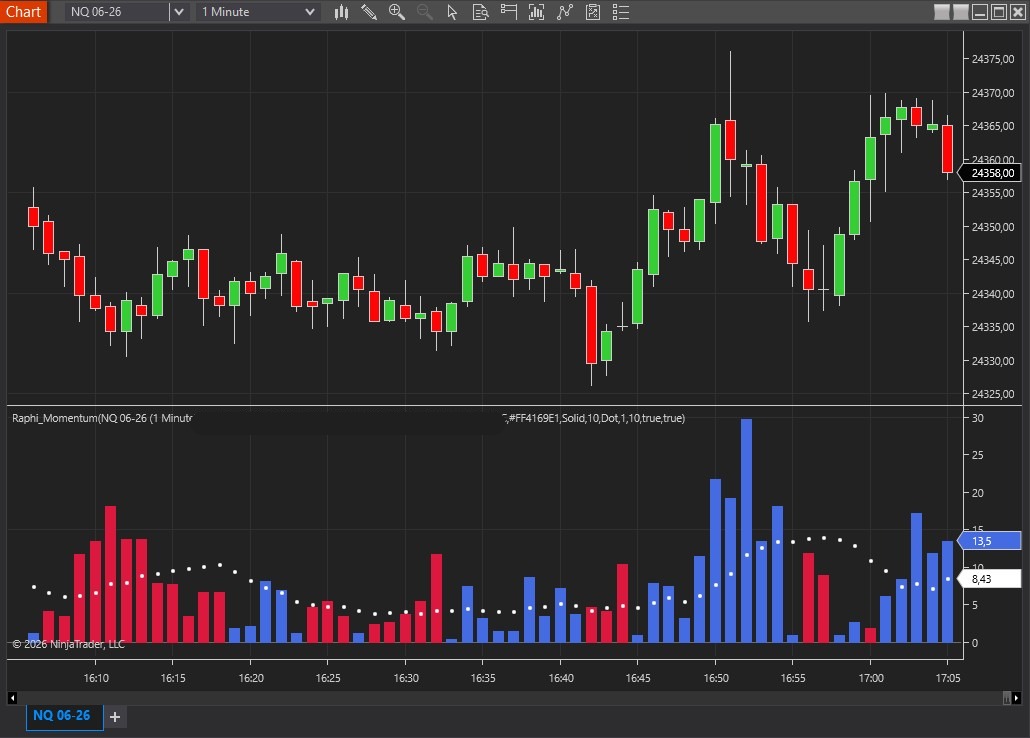Open the Data Series icon
The height and width of the screenshot is (738, 1030).
tap(537, 12)
